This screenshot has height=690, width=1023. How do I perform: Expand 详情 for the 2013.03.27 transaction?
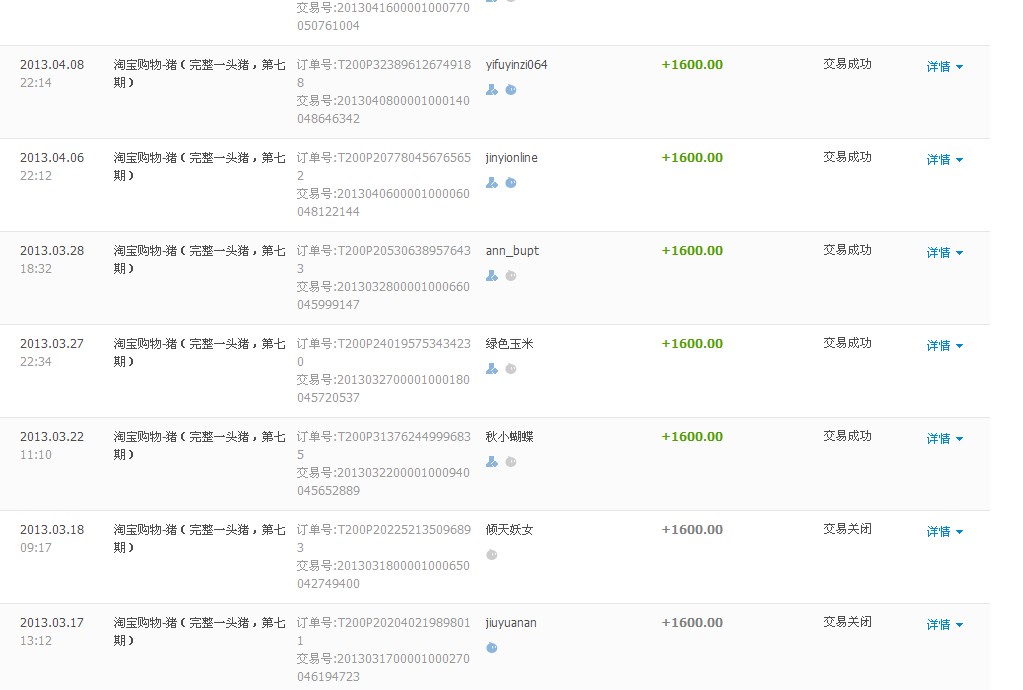[944, 346]
